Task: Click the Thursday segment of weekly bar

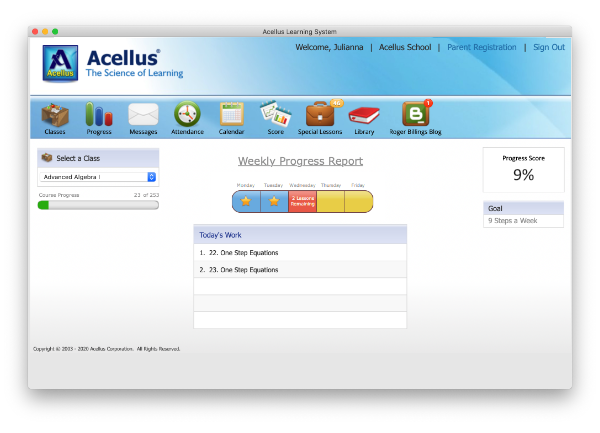Action: pyautogui.click(x=330, y=201)
